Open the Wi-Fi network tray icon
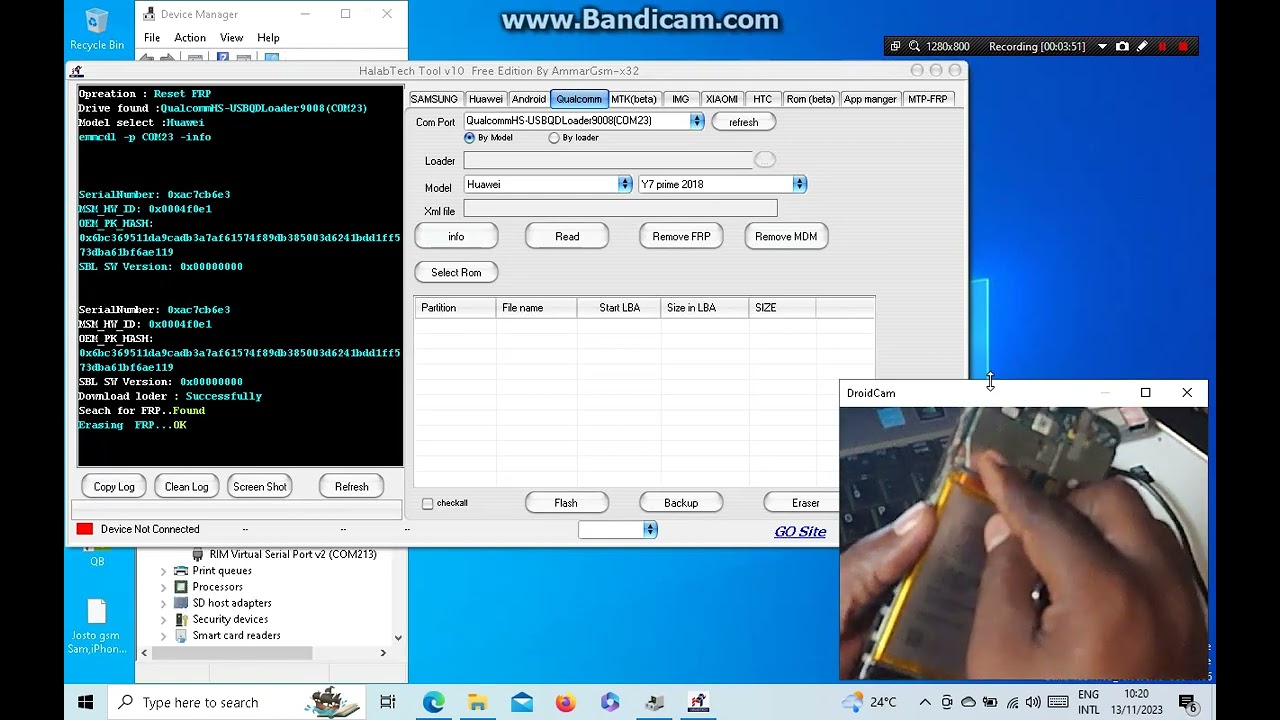1280x720 pixels. (1013, 702)
